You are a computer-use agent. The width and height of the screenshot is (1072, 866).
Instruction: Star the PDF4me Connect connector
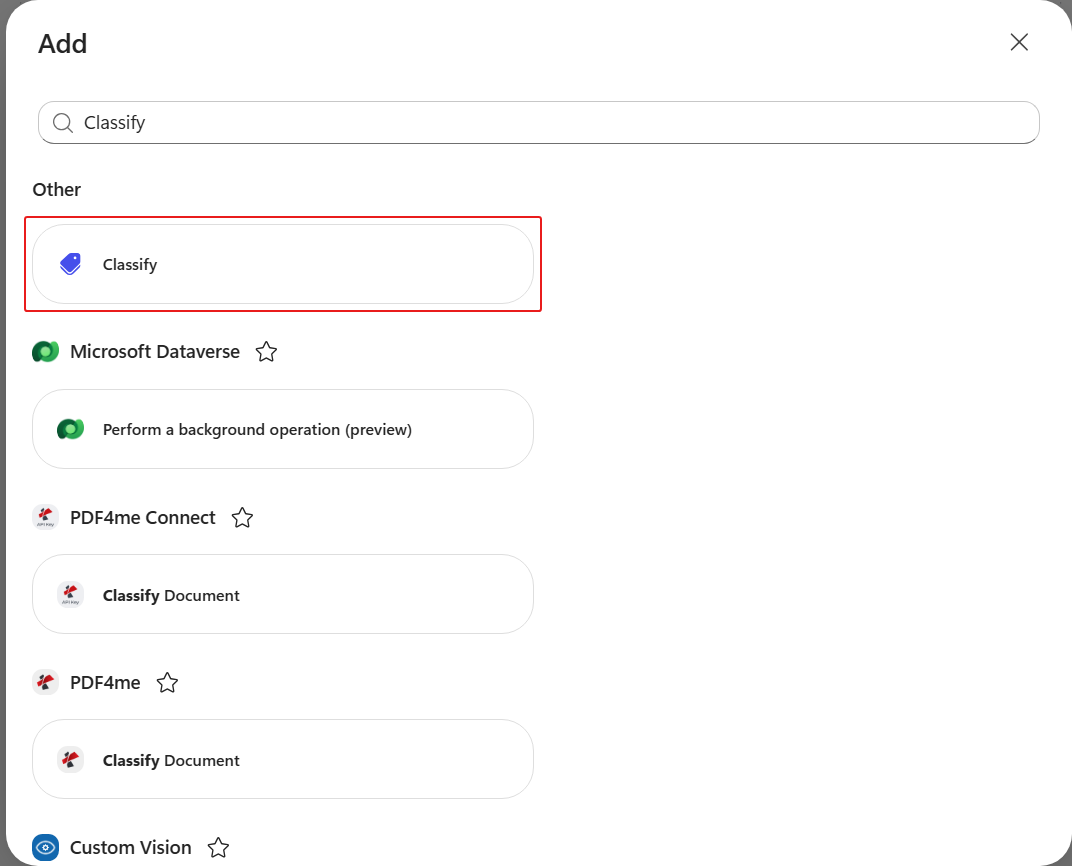(242, 518)
